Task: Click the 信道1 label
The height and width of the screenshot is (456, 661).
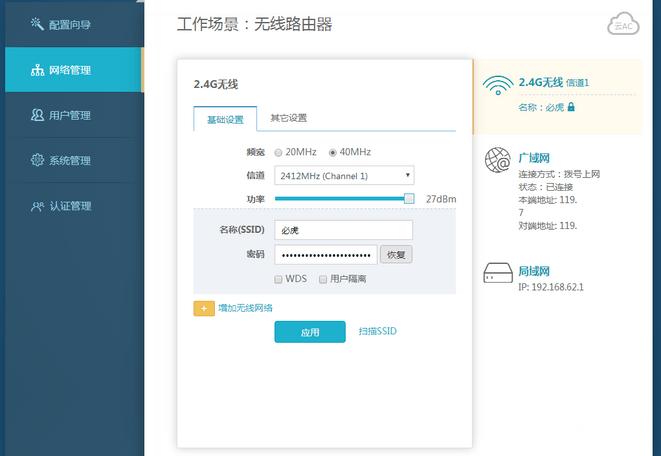Action: 577,83
